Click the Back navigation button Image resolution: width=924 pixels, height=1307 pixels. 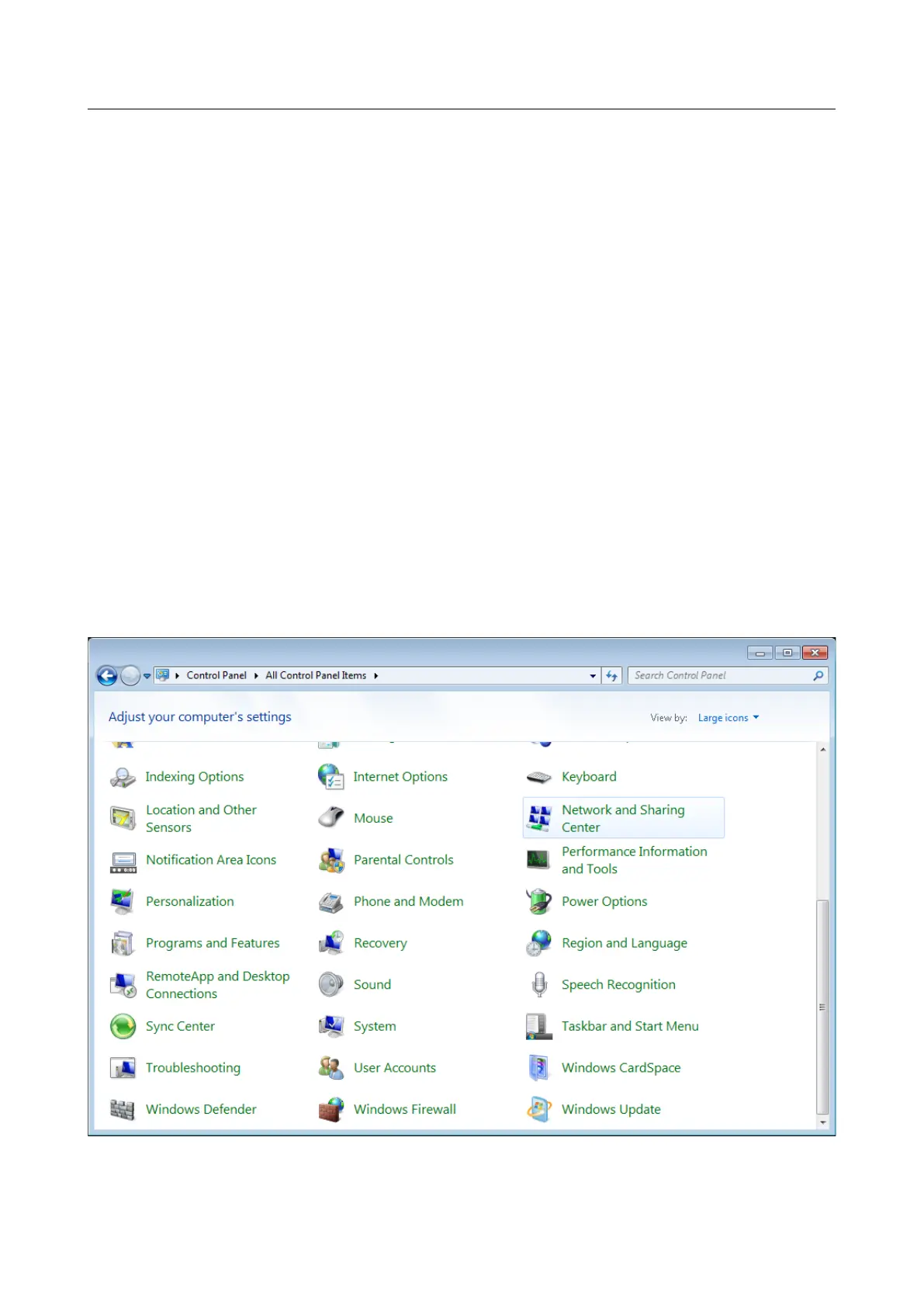[x=107, y=676]
